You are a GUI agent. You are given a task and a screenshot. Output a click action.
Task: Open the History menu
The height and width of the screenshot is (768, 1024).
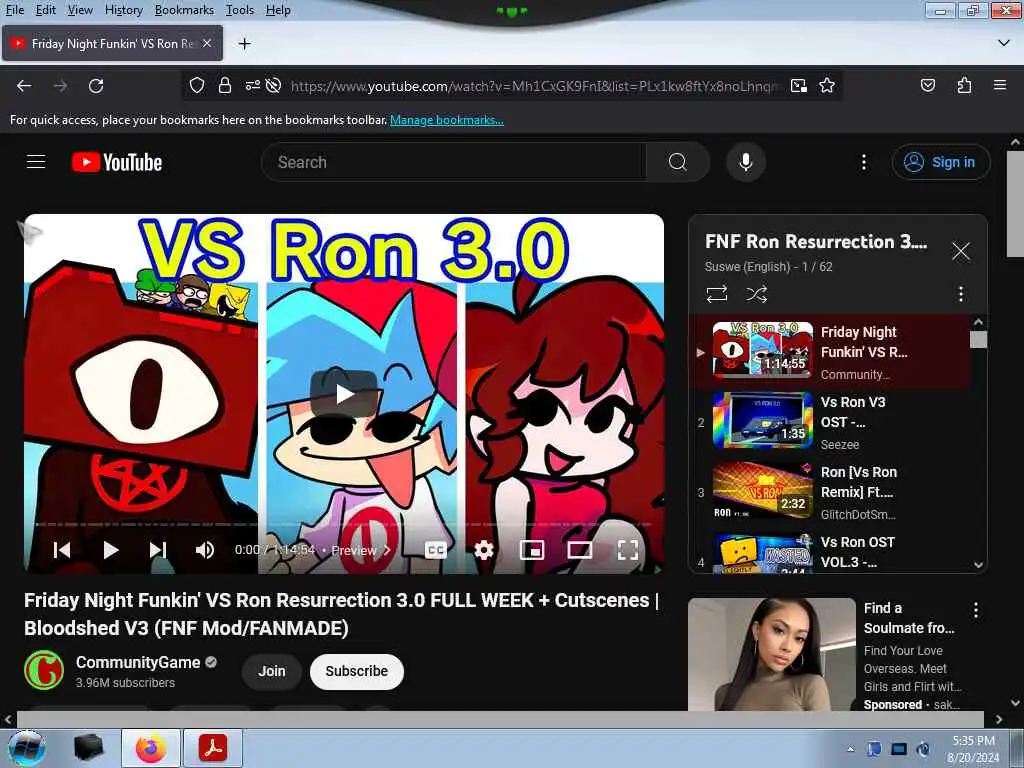pyautogui.click(x=123, y=10)
